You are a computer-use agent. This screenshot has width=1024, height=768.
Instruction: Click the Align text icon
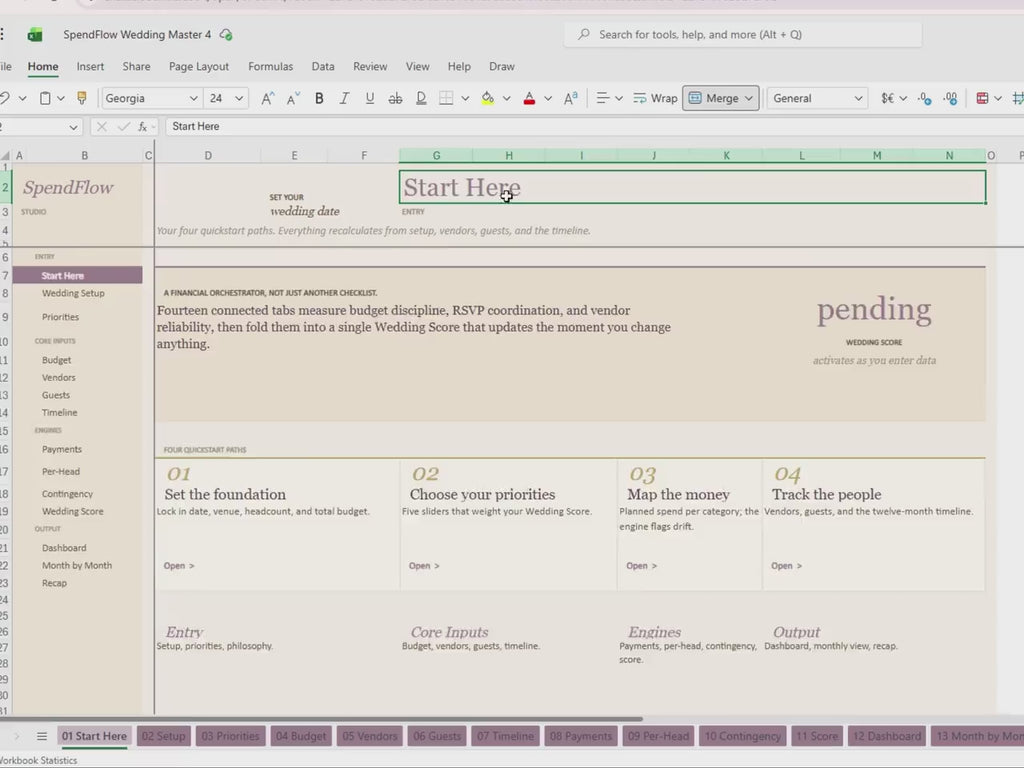click(602, 98)
